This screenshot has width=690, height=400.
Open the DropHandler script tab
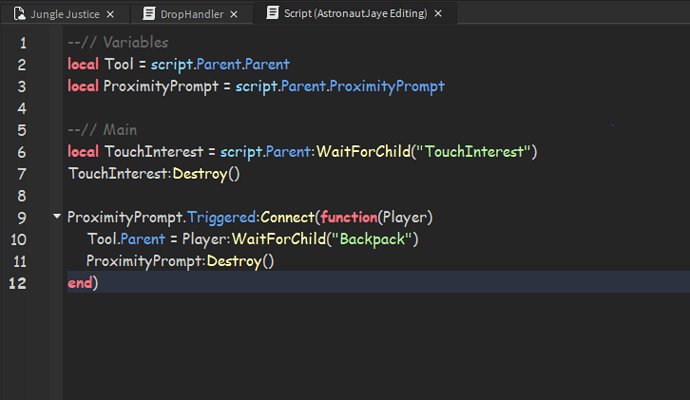click(x=192, y=14)
